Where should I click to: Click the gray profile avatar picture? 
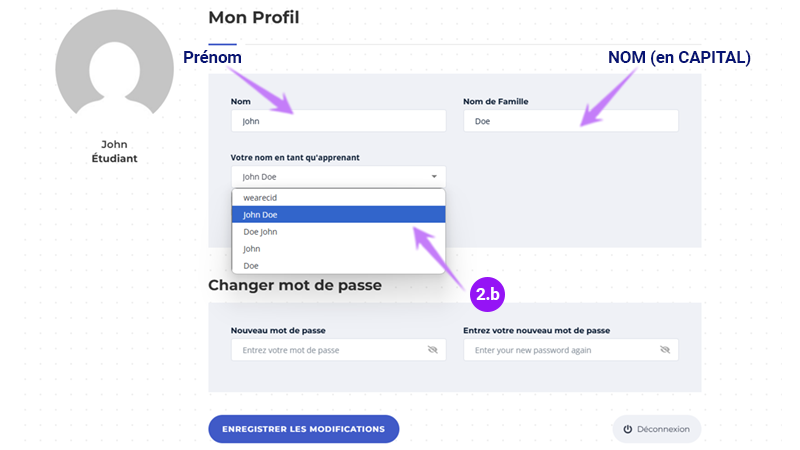[114, 64]
